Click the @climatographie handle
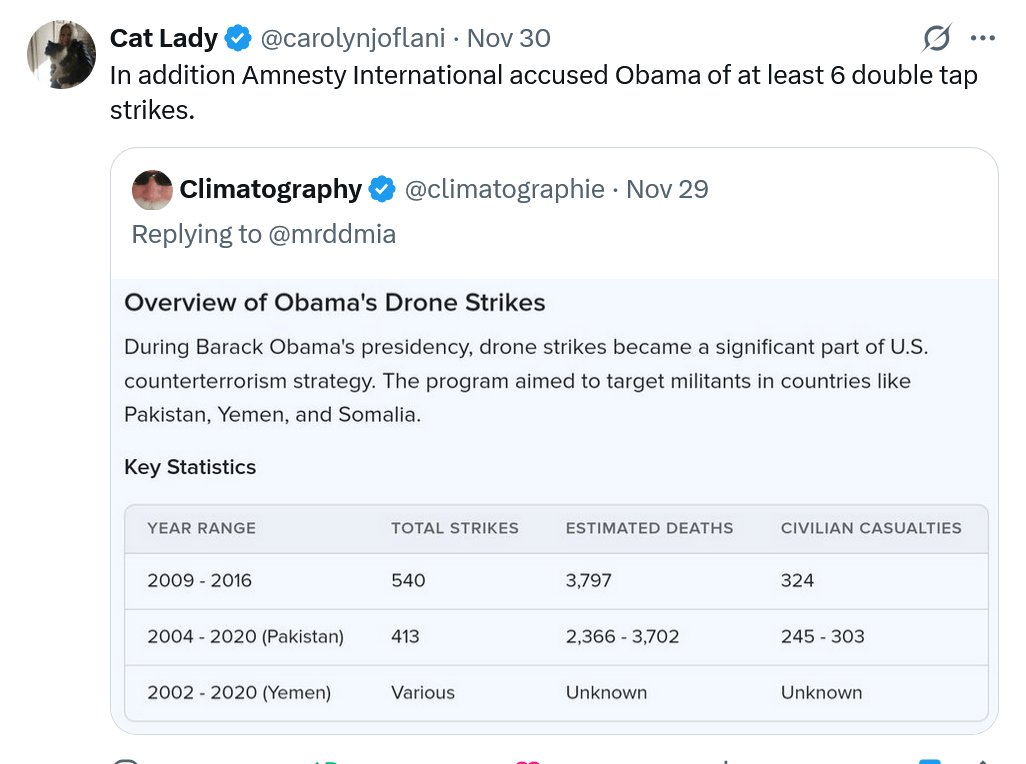 504,189
